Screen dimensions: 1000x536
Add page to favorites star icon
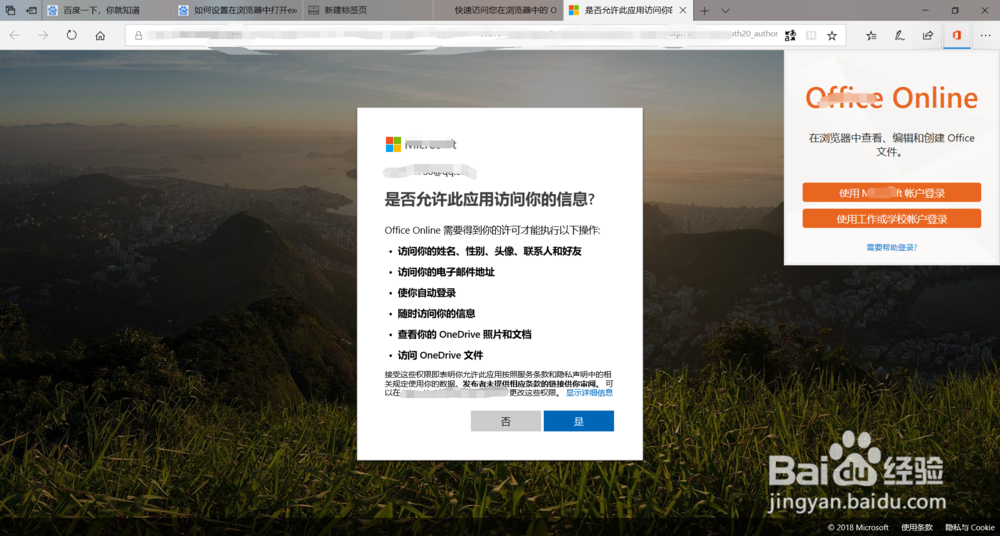point(832,36)
